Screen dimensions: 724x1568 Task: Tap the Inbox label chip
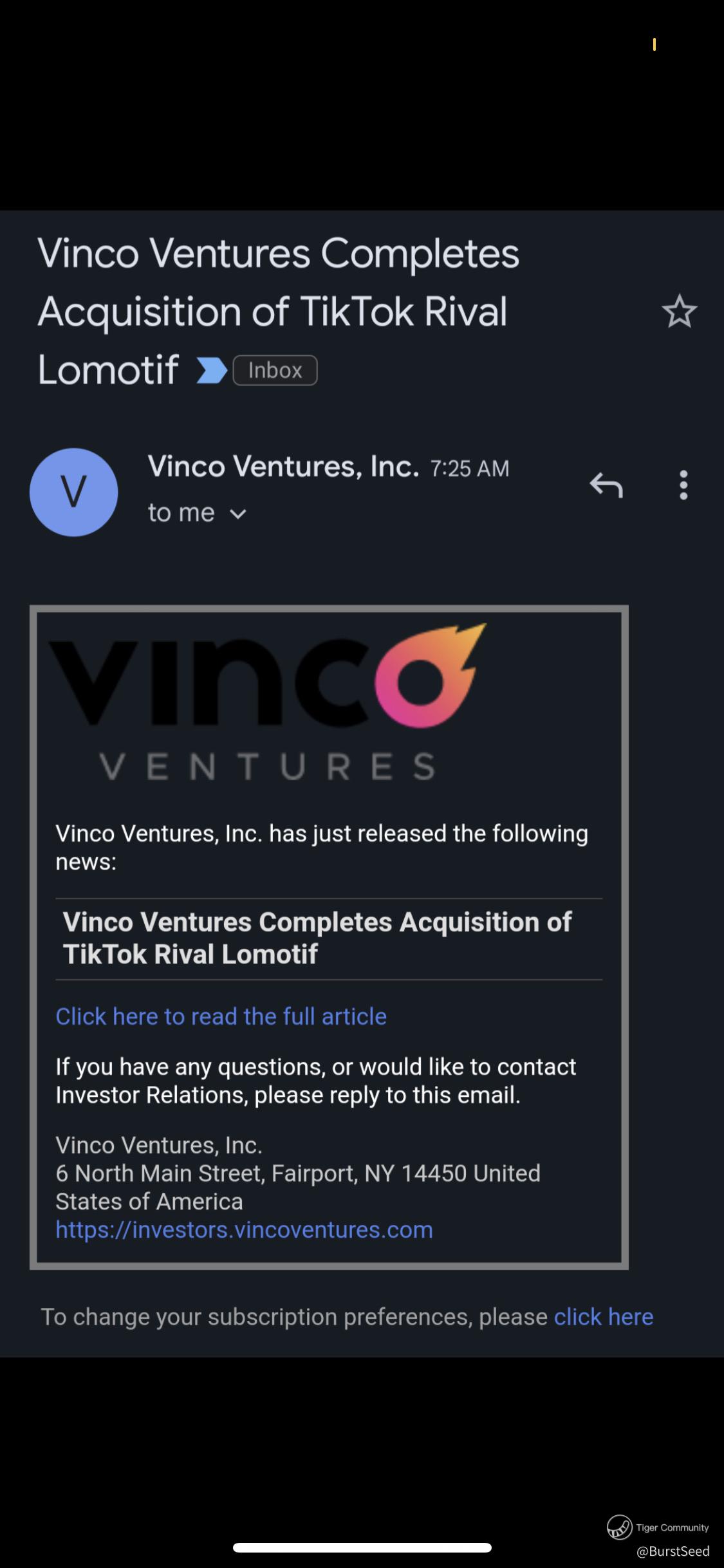[x=275, y=371]
